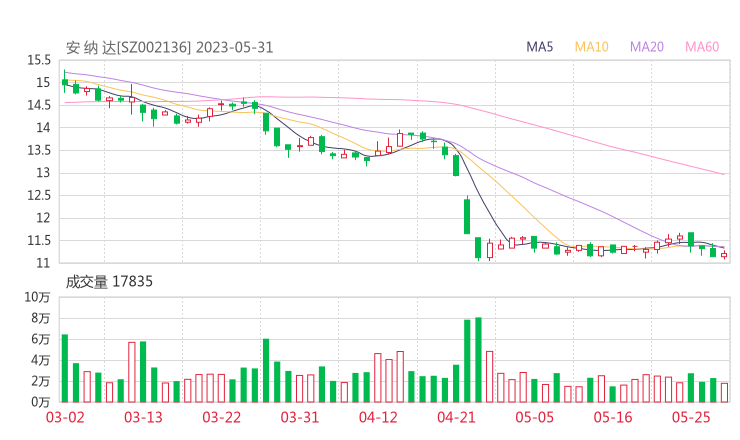Image resolution: width=740 pixels, height=440 pixels.
Task: Click the 03-22 date axis label
Action: click(x=221, y=417)
